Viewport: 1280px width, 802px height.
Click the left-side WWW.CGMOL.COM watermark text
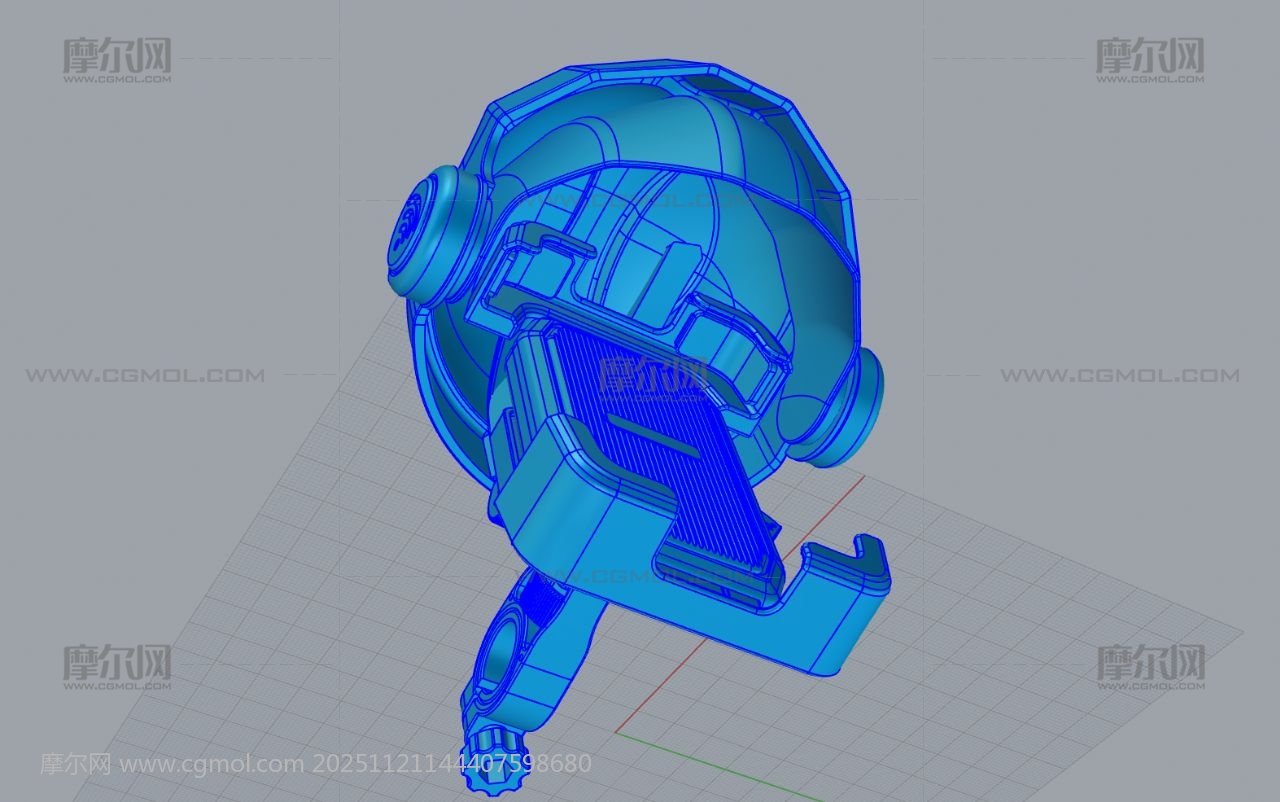(145, 376)
